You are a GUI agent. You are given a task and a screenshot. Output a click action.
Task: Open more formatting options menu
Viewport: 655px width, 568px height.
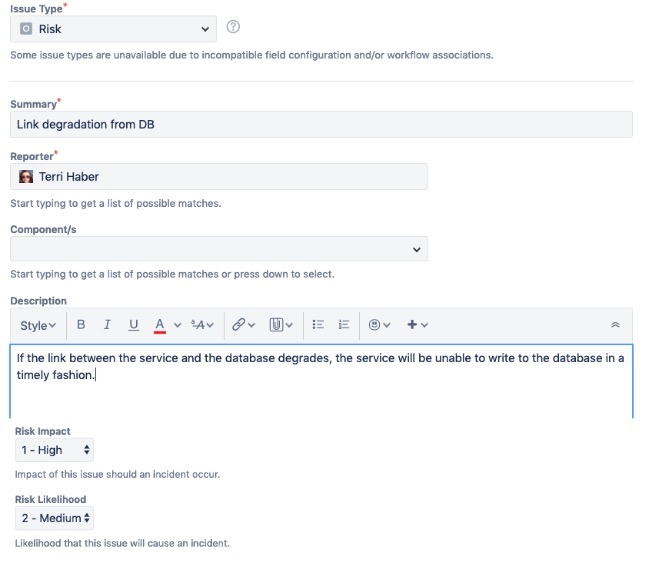(x=202, y=325)
